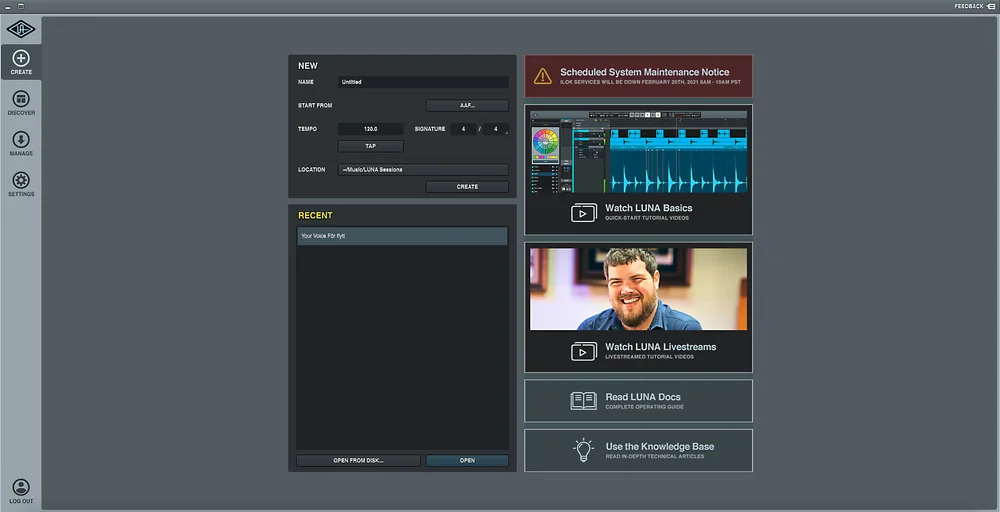Open the LUNA Livestreams video thumbnail

click(638, 289)
